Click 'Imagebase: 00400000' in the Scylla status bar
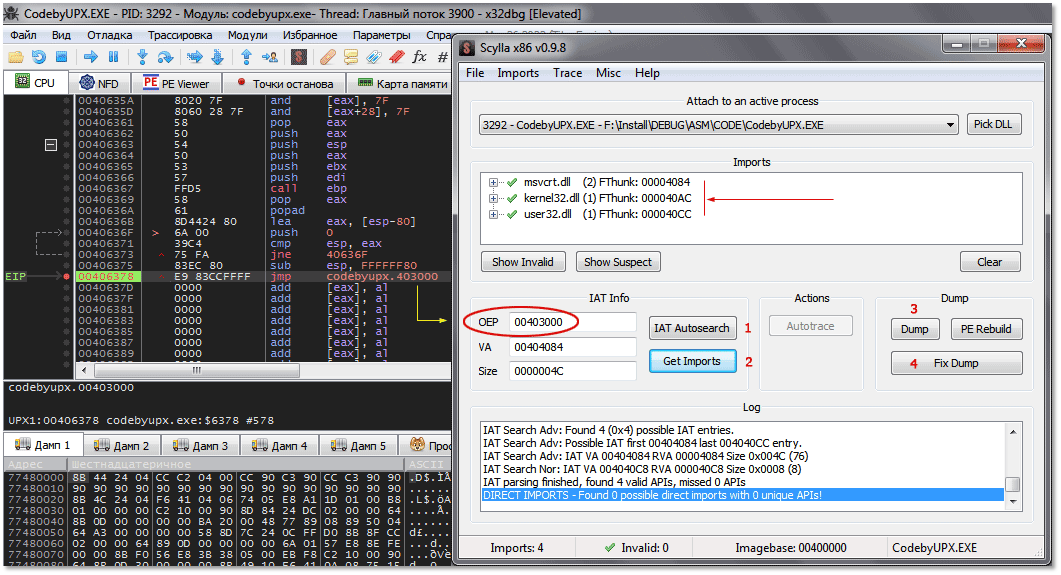This screenshot has width=1061, height=575. [790, 548]
